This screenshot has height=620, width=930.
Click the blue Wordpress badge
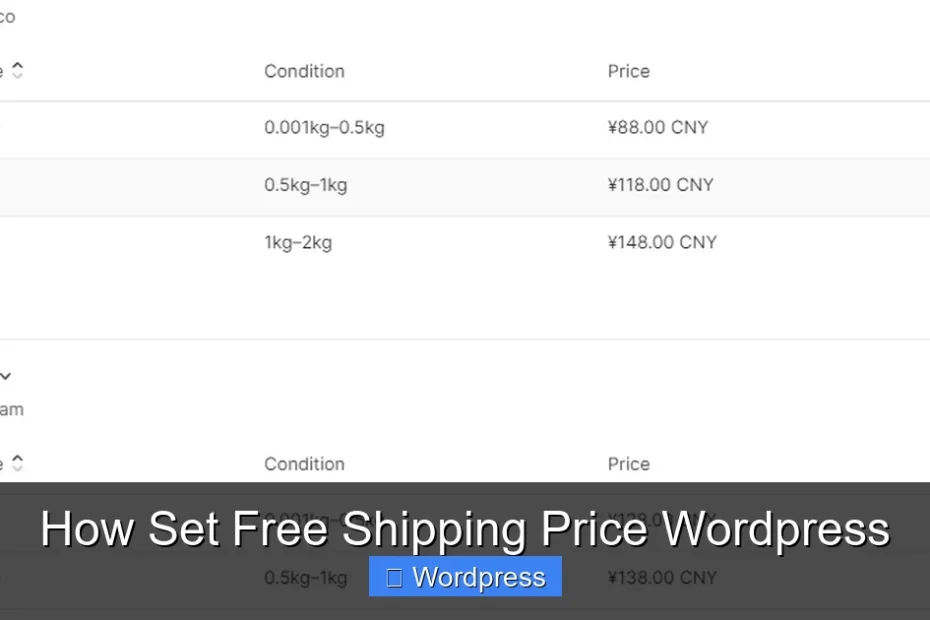(x=465, y=577)
